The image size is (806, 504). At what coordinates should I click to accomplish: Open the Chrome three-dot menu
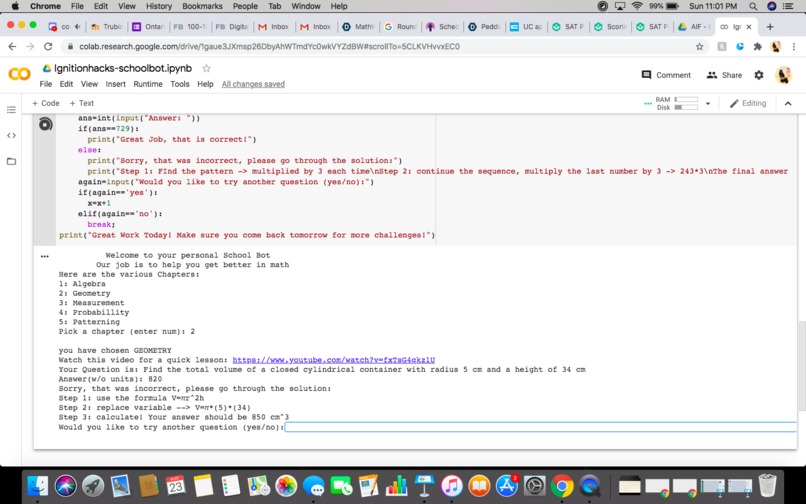(x=794, y=46)
